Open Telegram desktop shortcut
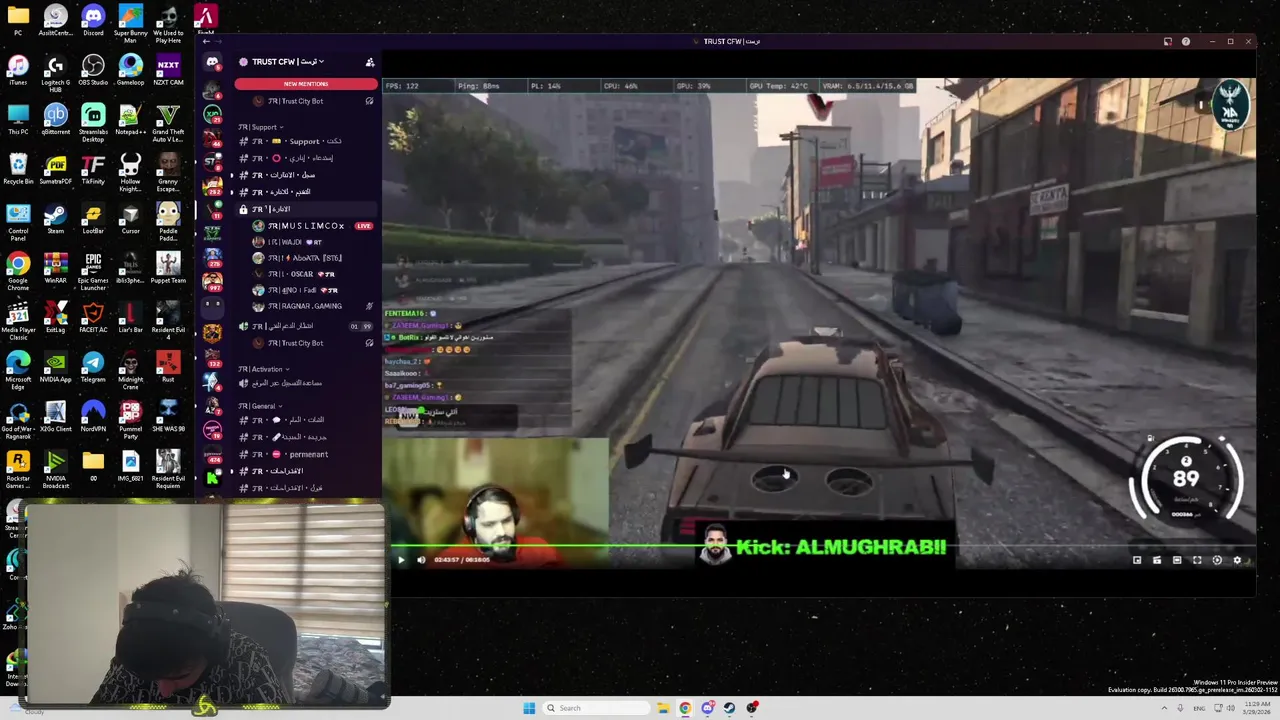This screenshot has height=720, width=1280. (x=93, y=367)
